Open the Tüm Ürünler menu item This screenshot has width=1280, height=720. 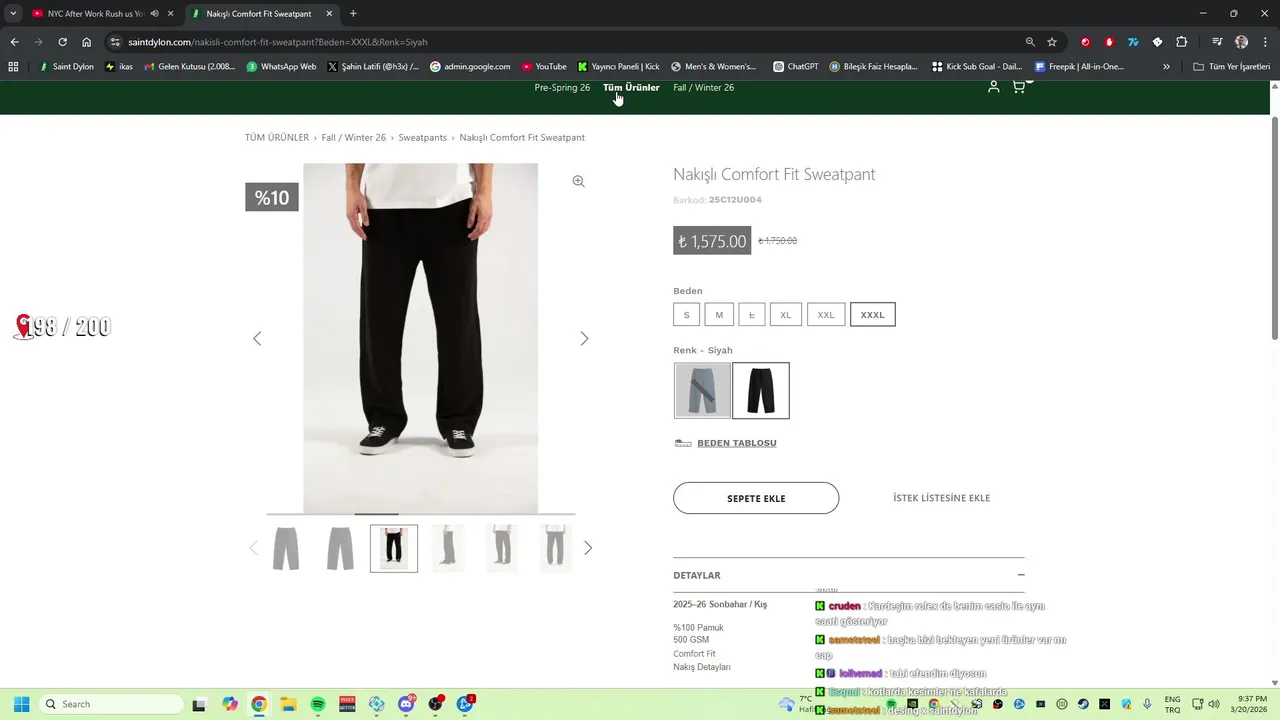(x=631, y=88)
